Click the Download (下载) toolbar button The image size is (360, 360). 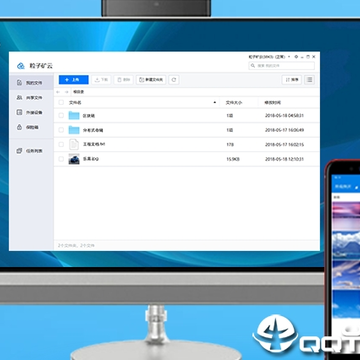(101, 80)
